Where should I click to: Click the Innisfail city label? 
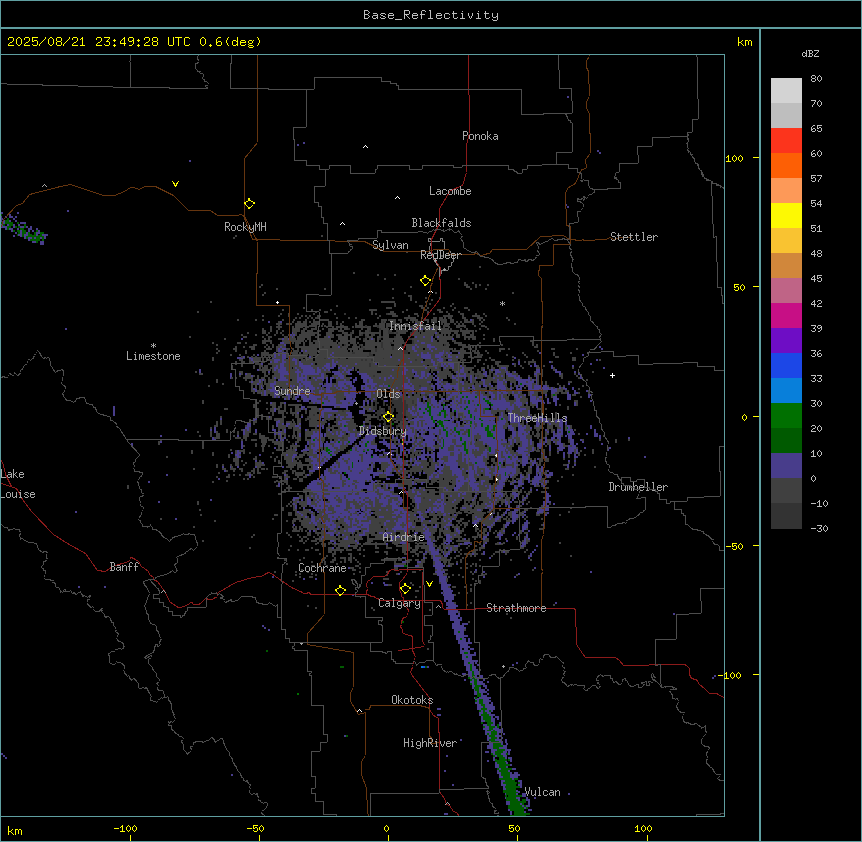415,326
